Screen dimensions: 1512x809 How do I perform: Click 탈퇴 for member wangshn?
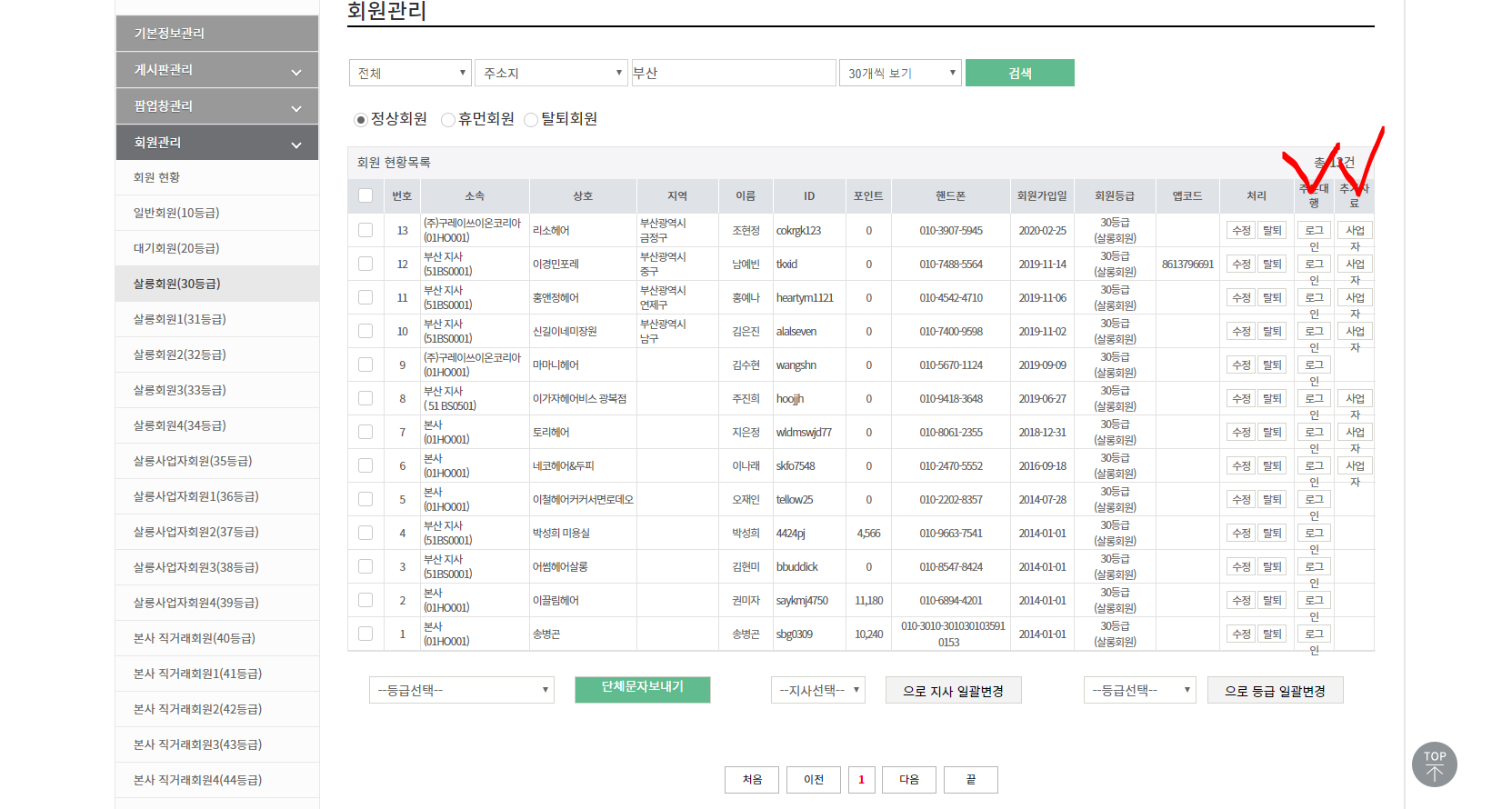[1272, 365]
